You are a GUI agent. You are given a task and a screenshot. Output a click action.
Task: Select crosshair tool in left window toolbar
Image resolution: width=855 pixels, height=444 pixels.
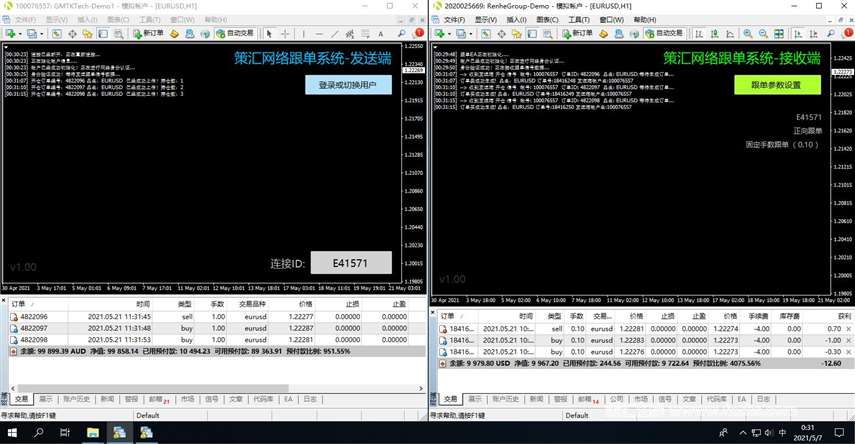pos(285,34)
